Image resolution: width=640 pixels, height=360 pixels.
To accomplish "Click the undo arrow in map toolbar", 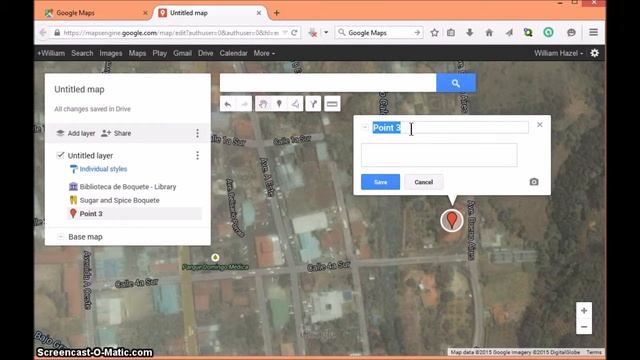I will click(228, 104).
